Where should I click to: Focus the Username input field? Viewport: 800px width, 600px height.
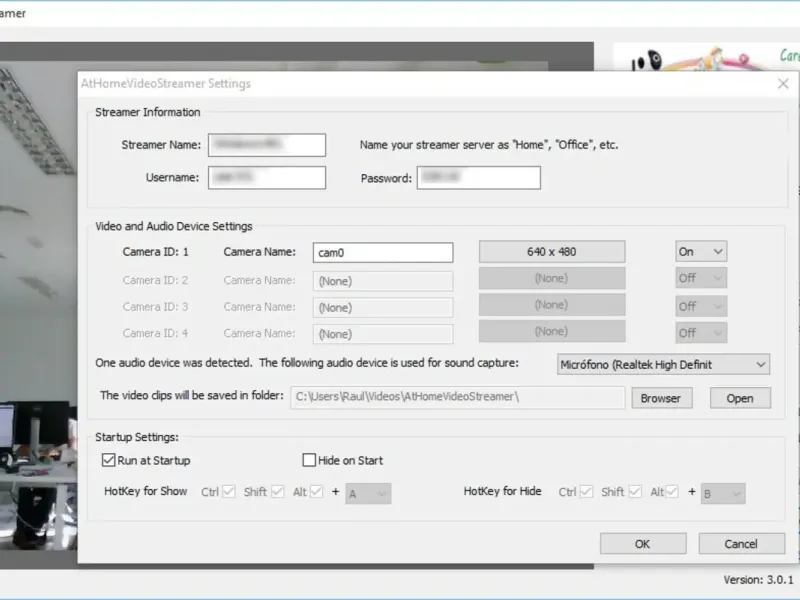coord(267,178)
